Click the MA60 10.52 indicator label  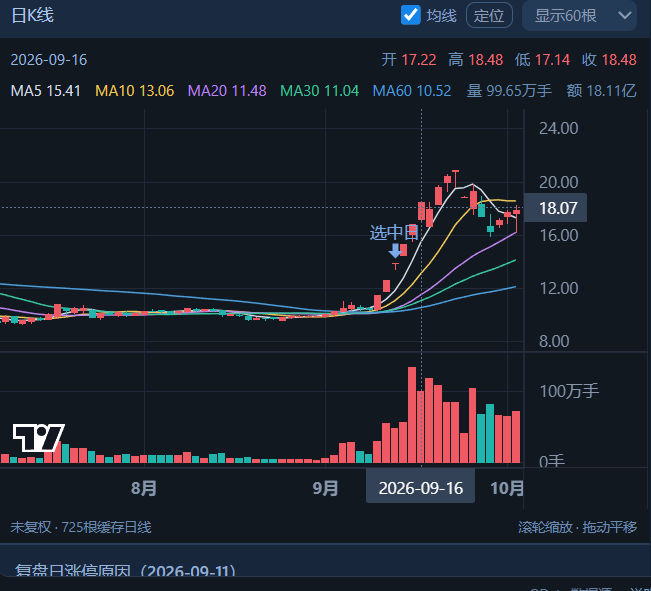(412, 91)
